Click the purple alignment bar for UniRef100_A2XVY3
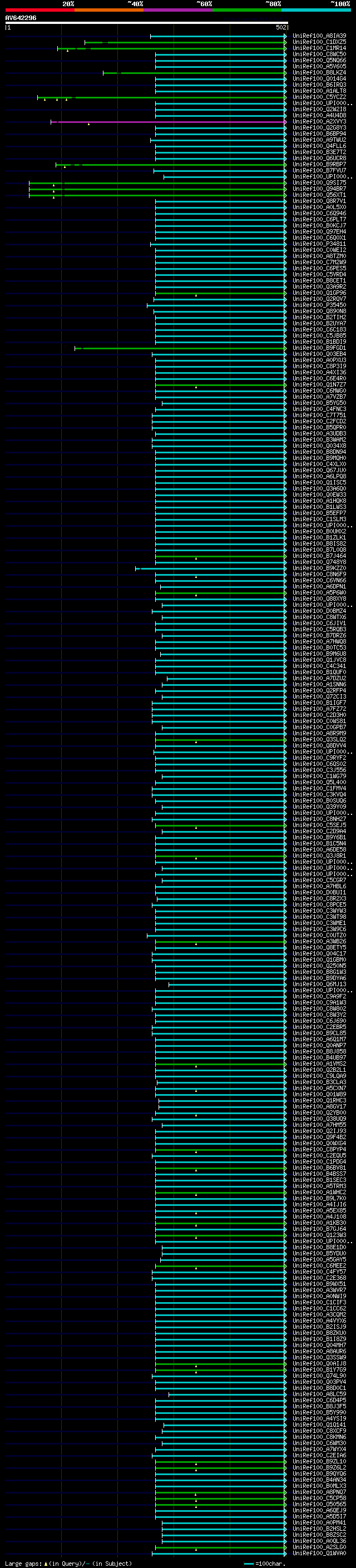 (169, 122)
